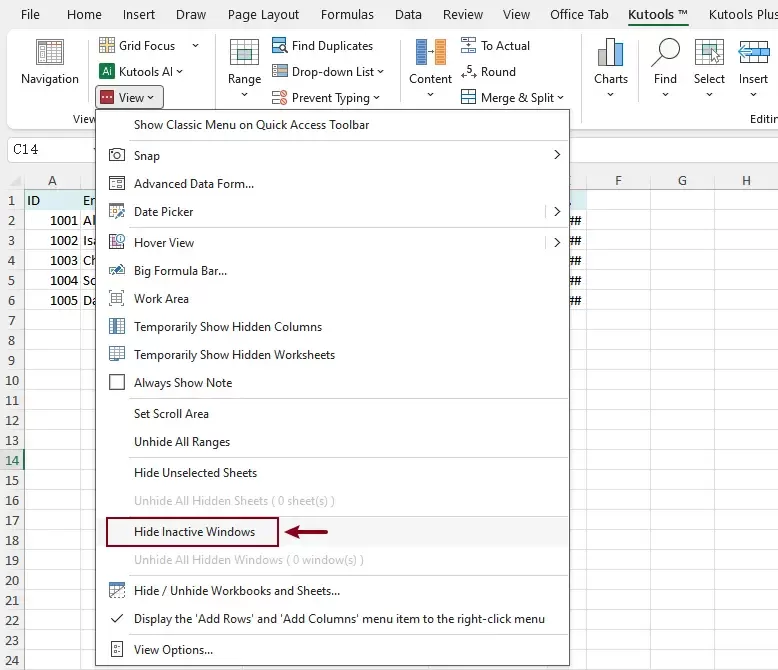Click Hide / Unhide Workbooks icon
Image resolution: width=778 pixels, height=670 pixels.
tap(117, 590)
